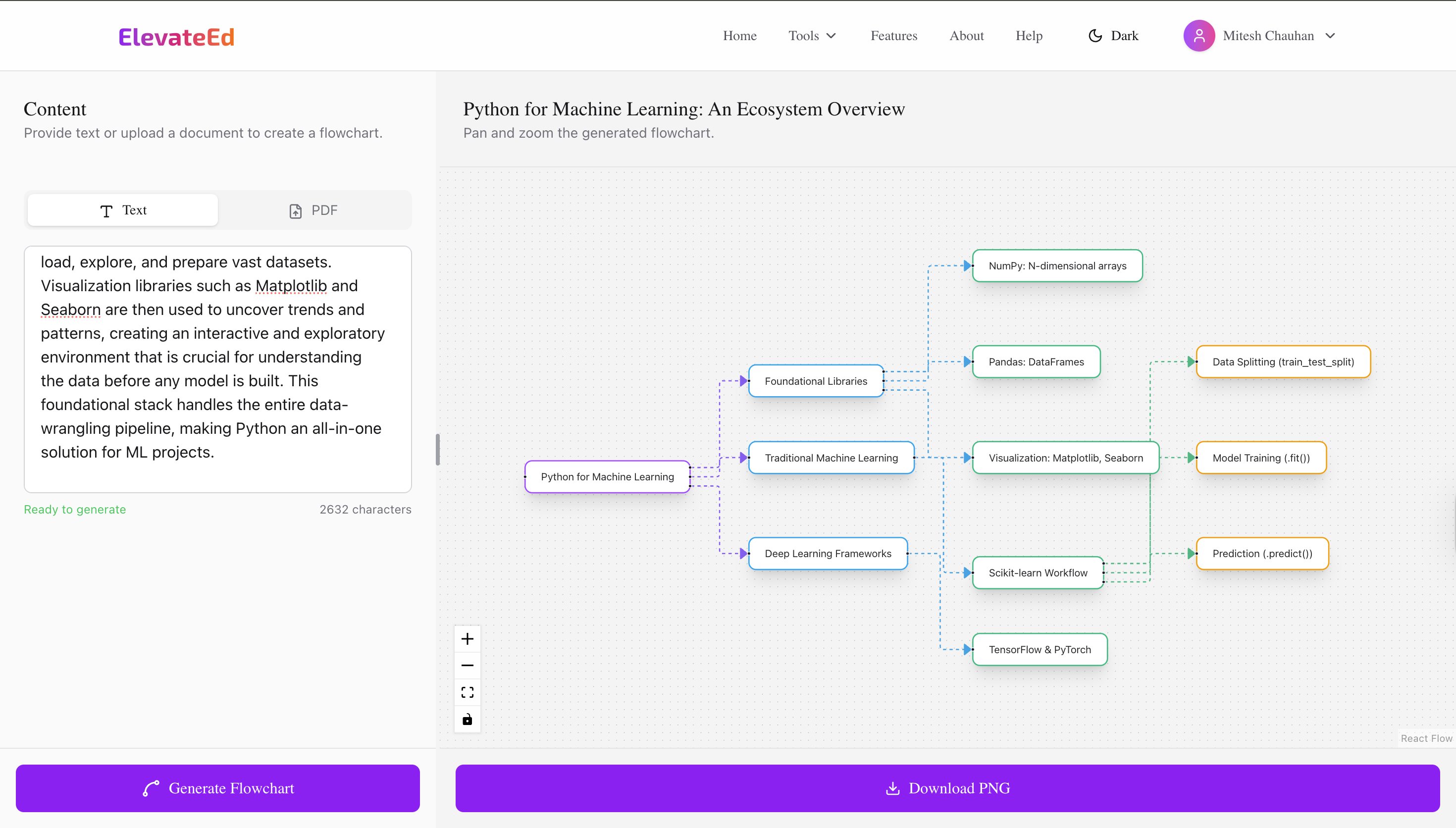Expand Mitesh Chauhan account menu

pos(1330,36)
